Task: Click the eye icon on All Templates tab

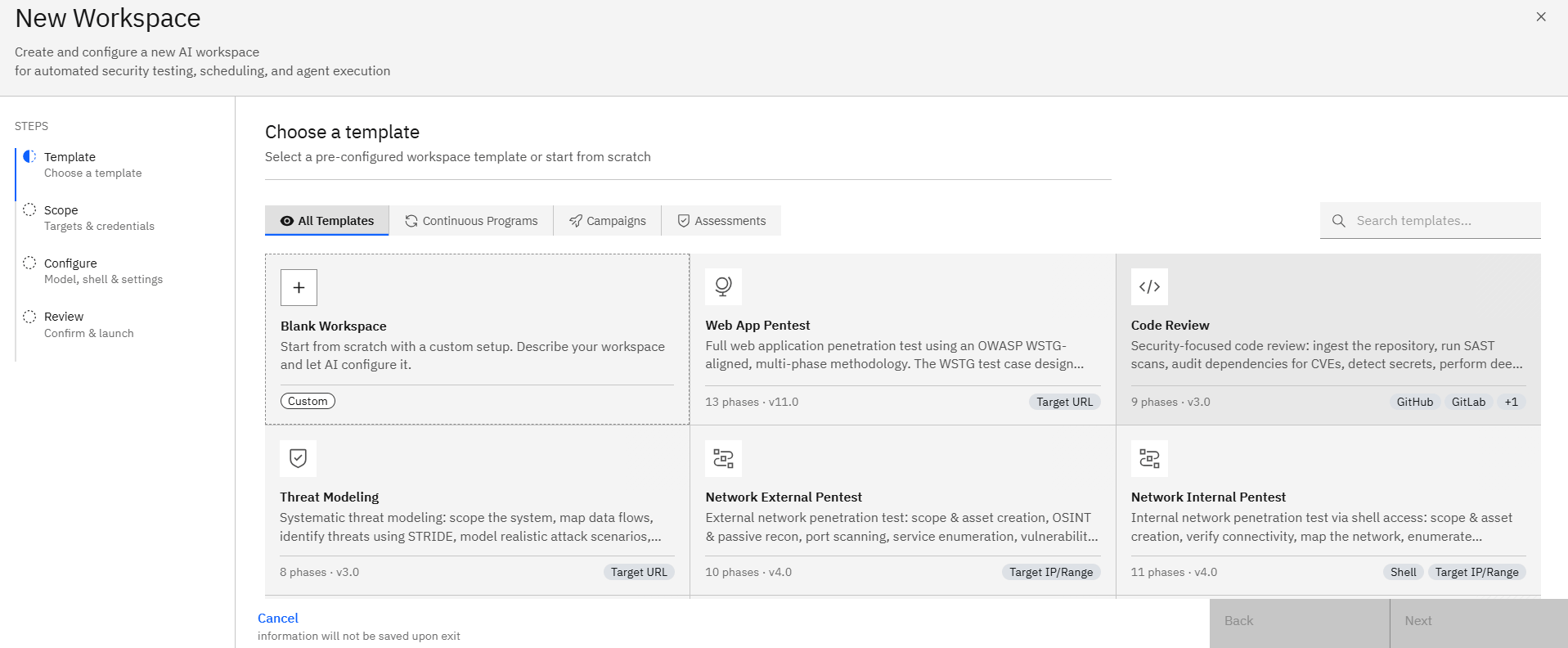Action: pos(287,221)
